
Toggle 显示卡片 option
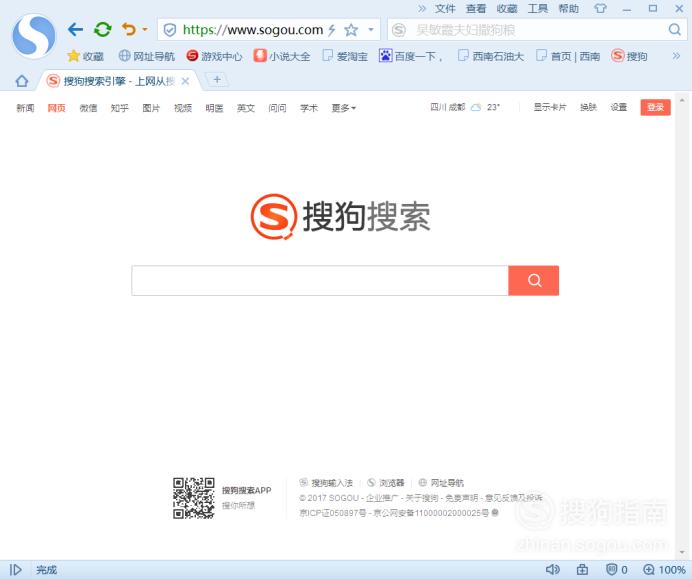[x=550, y=107]
